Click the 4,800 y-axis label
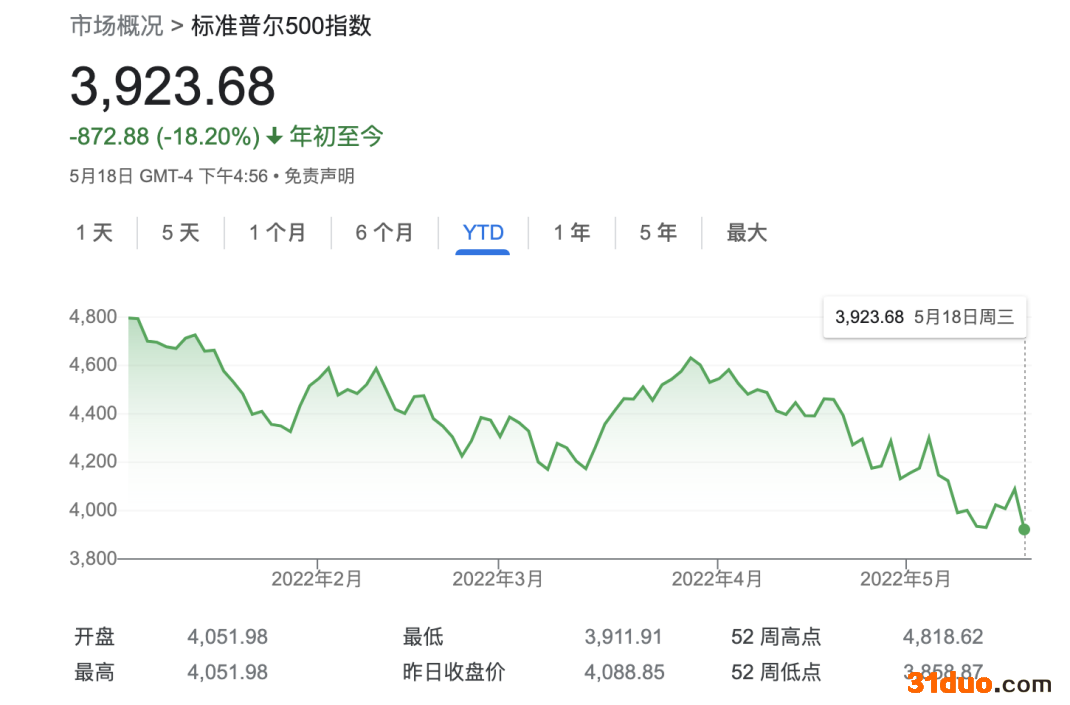Image resolution: width=1070 pixels, height=705 pixels. pos(93,317)
